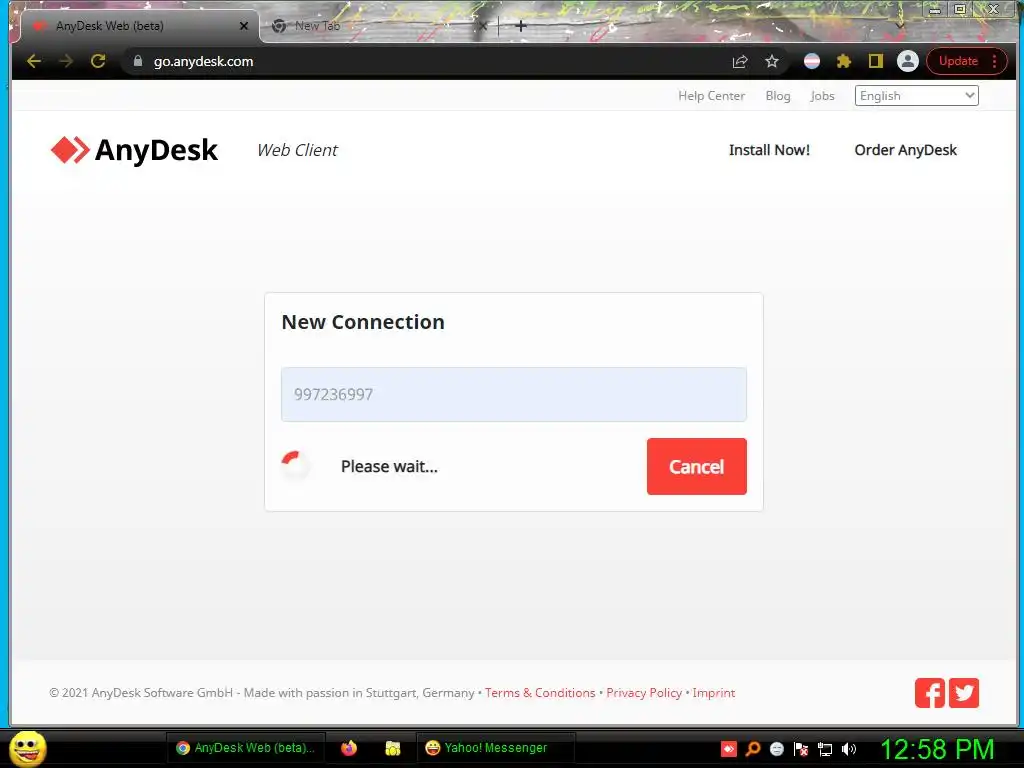This screenshot has height=768, width=1024.
Task: Expand the English language dropdown
Action: coord(916,96)
